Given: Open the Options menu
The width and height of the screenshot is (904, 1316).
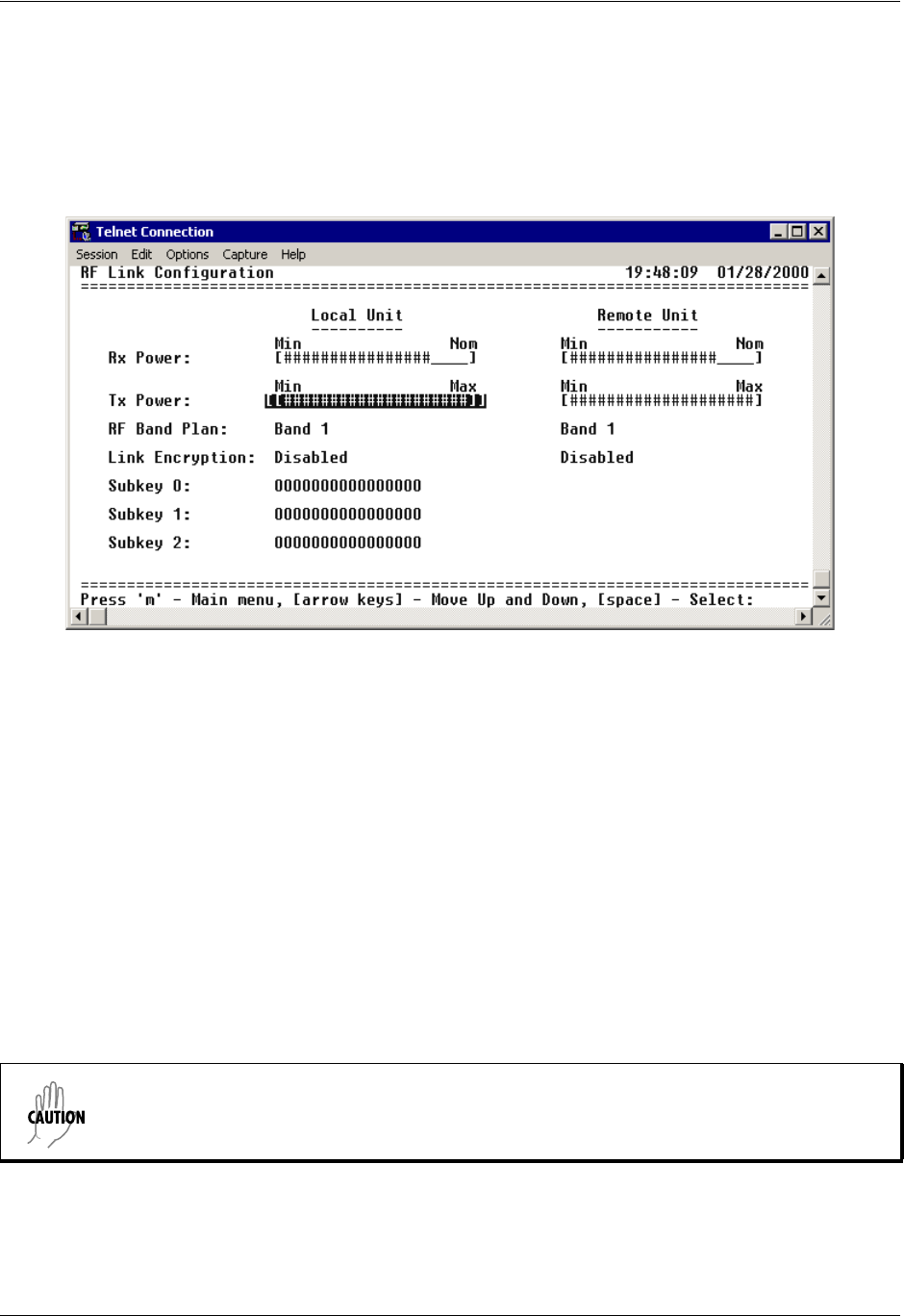Looking at the screenshot, I should pos(187,254).
